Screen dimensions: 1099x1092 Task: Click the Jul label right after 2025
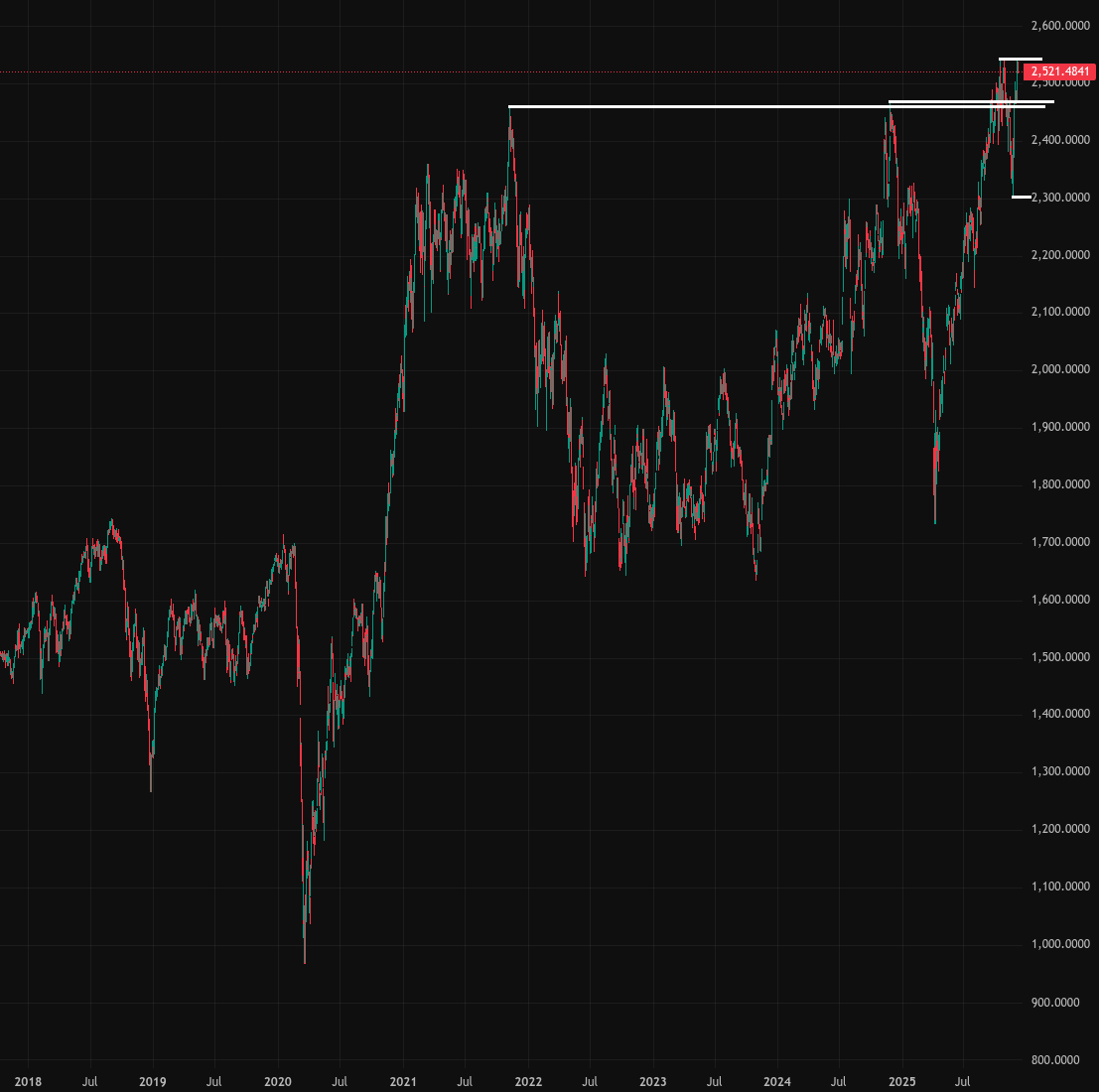963,1081
